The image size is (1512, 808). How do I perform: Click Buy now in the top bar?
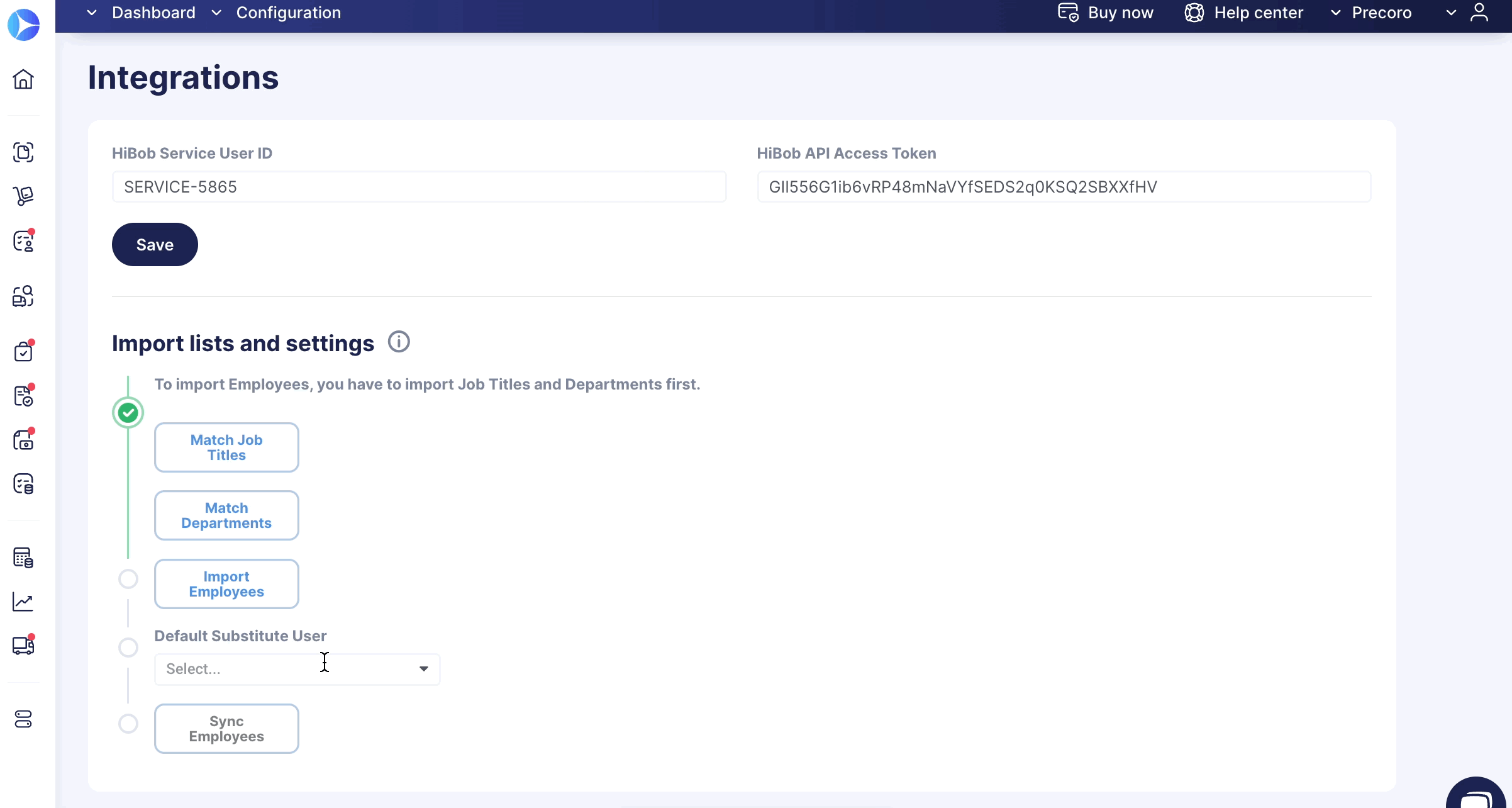1120,13
